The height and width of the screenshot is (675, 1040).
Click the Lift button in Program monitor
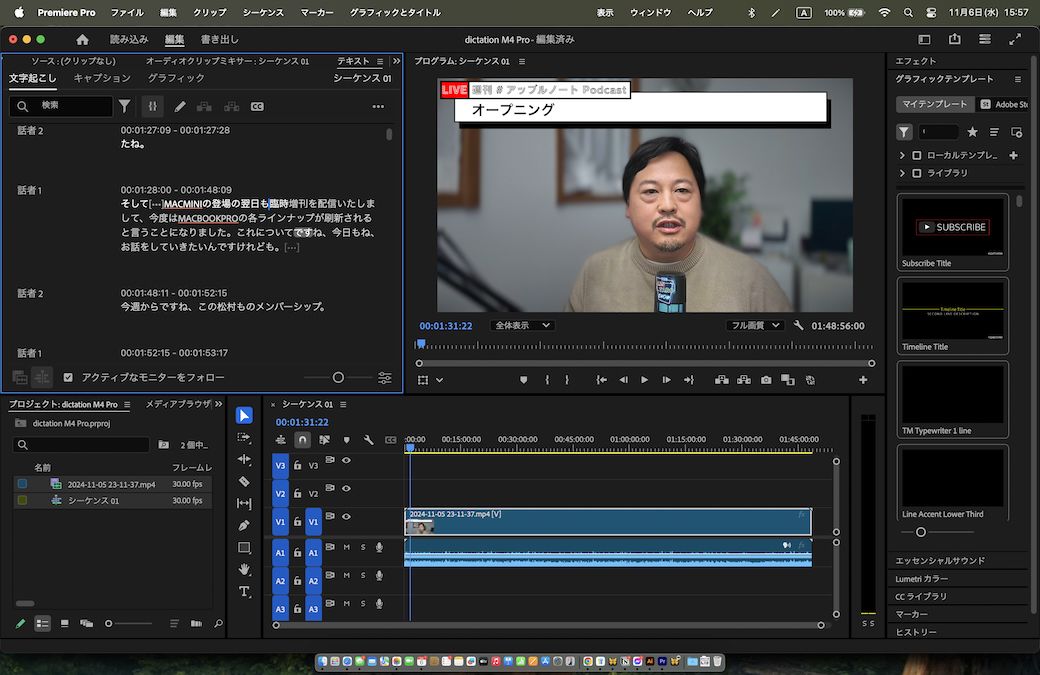pos(722,380)
